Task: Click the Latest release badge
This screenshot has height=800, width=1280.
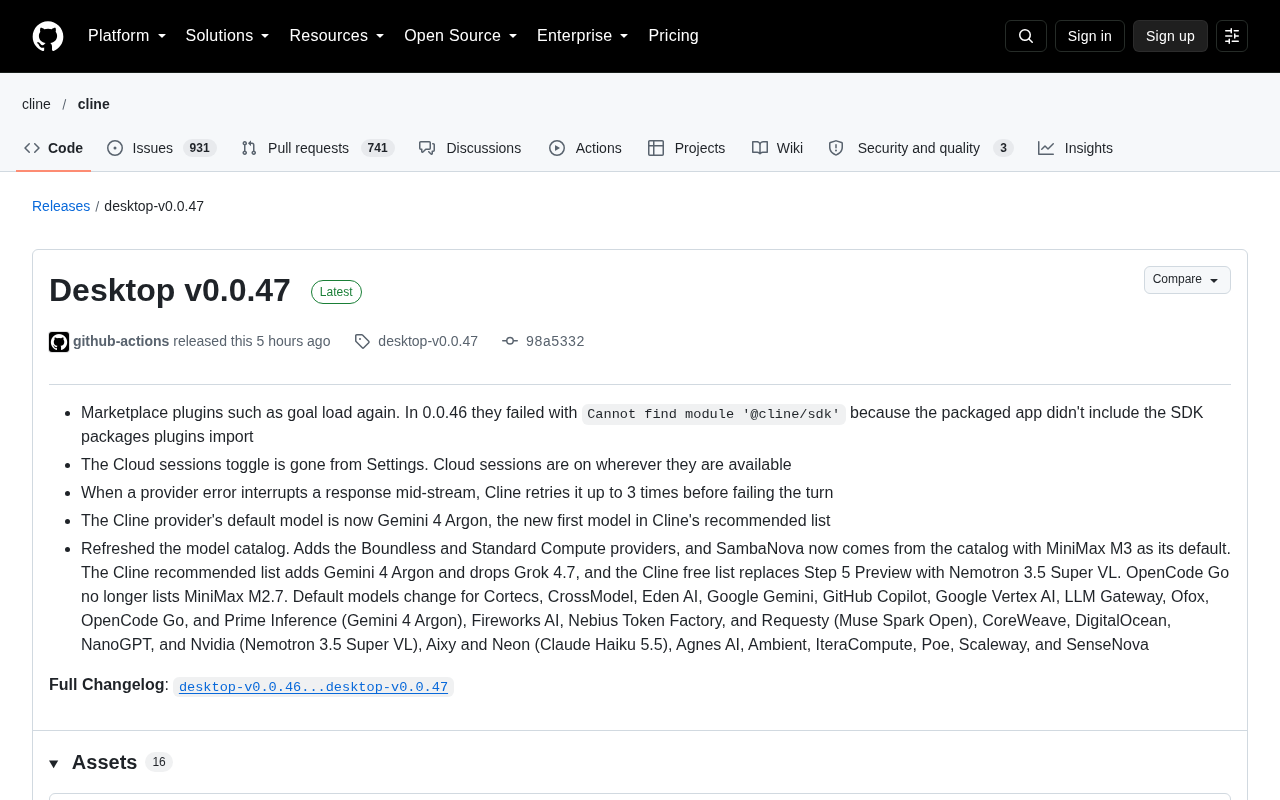Action: point(336,292)
